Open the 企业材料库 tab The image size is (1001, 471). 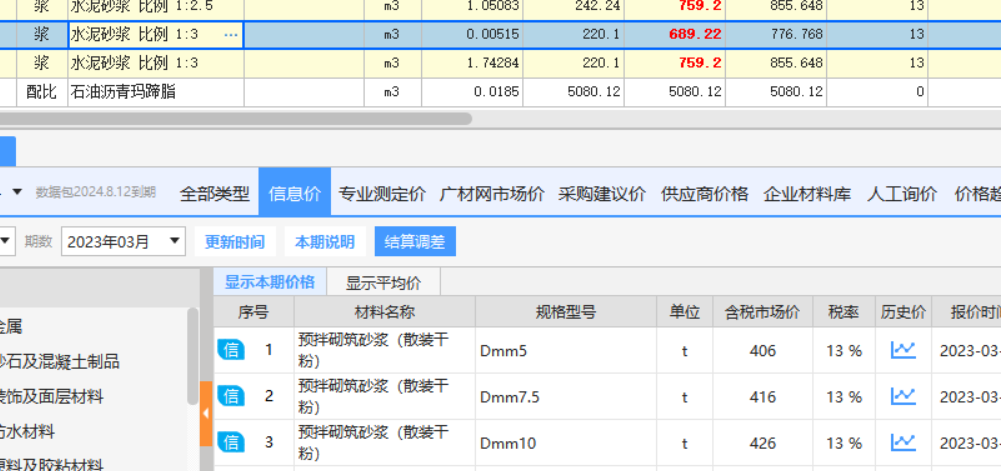click(807, 193)
